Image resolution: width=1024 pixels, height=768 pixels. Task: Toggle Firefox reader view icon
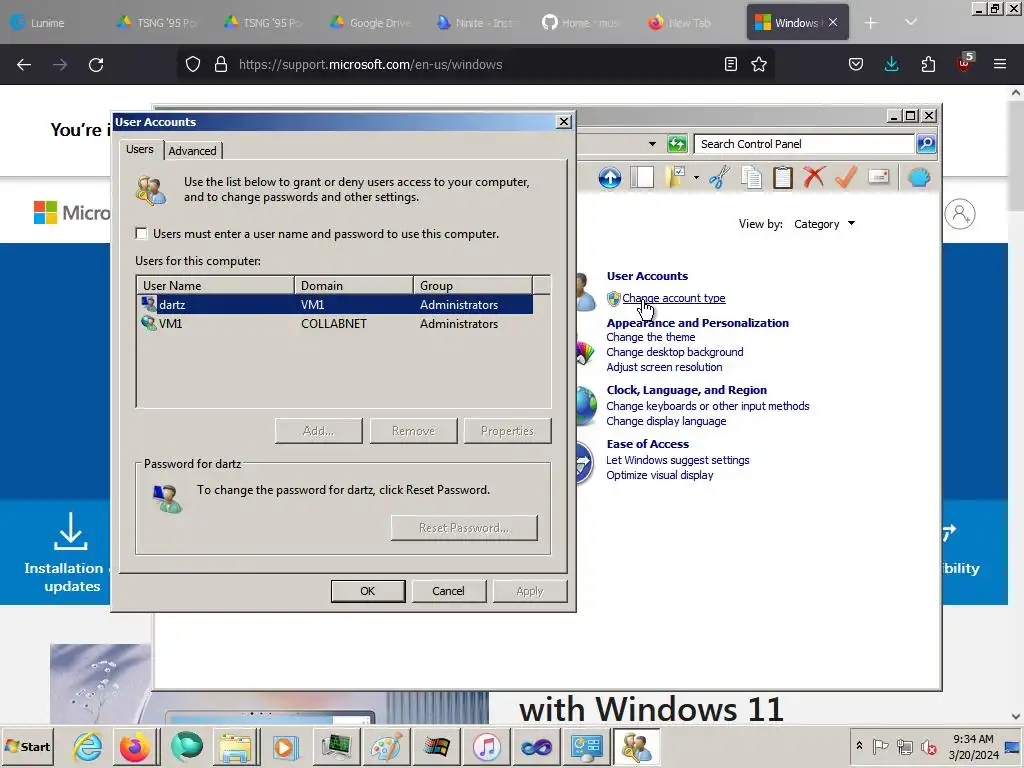click(x=731, y=64)
